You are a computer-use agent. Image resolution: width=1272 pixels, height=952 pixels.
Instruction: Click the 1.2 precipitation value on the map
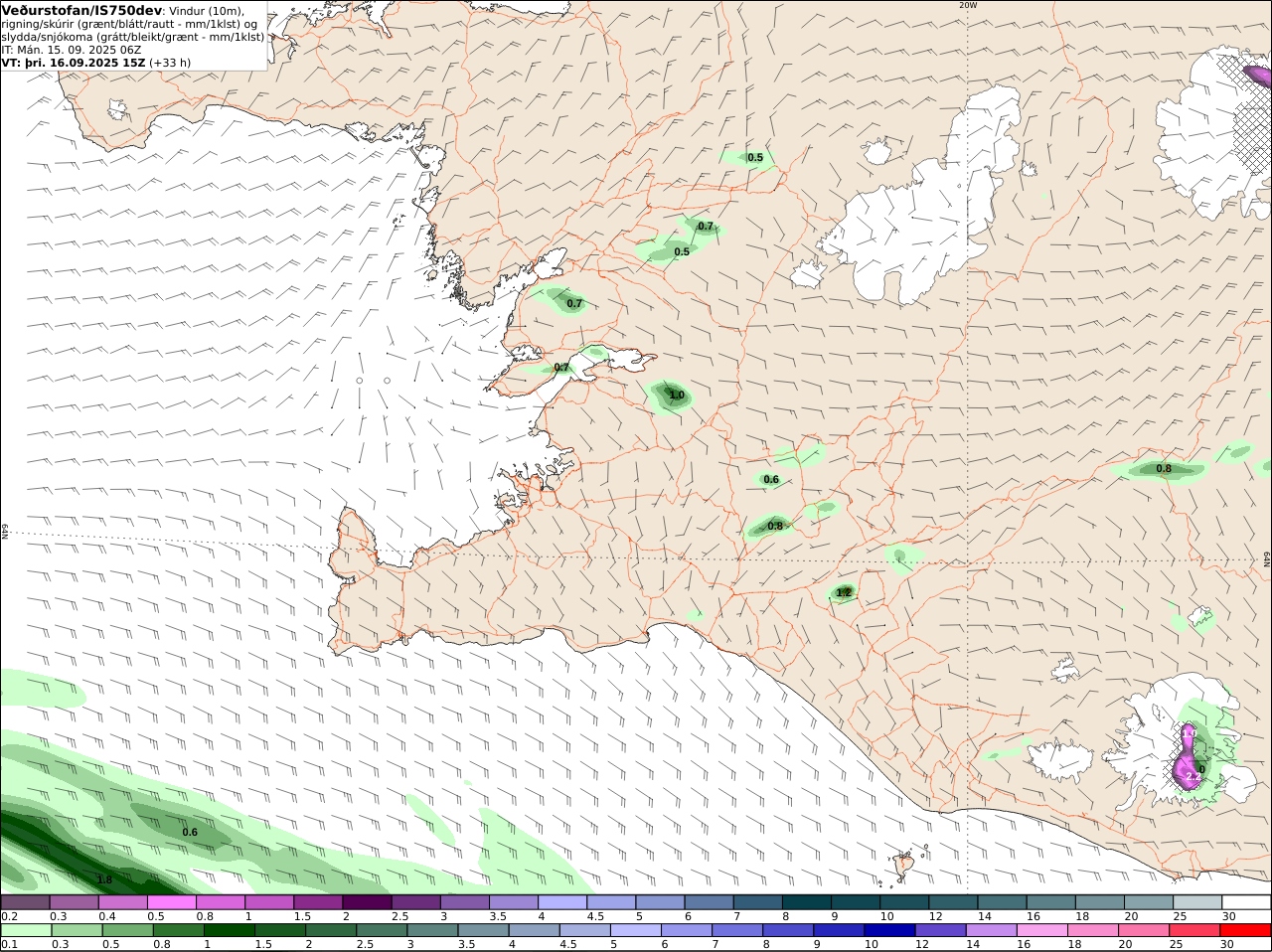click(x=844, y=592)
